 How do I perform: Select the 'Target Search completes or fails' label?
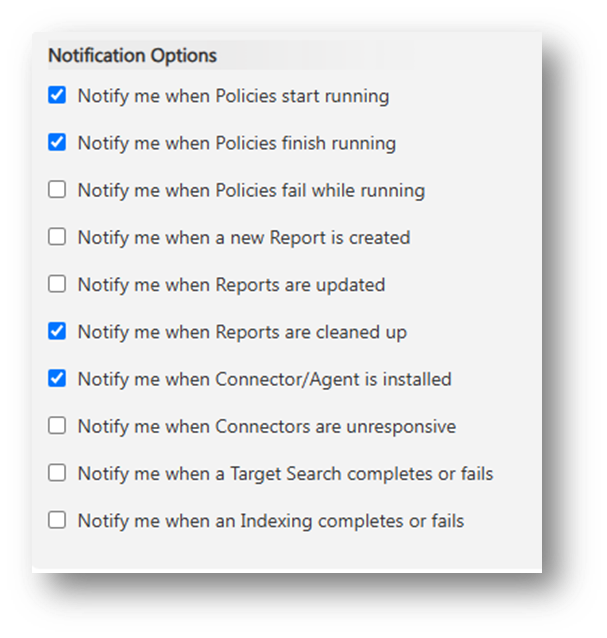coord(285,473)
